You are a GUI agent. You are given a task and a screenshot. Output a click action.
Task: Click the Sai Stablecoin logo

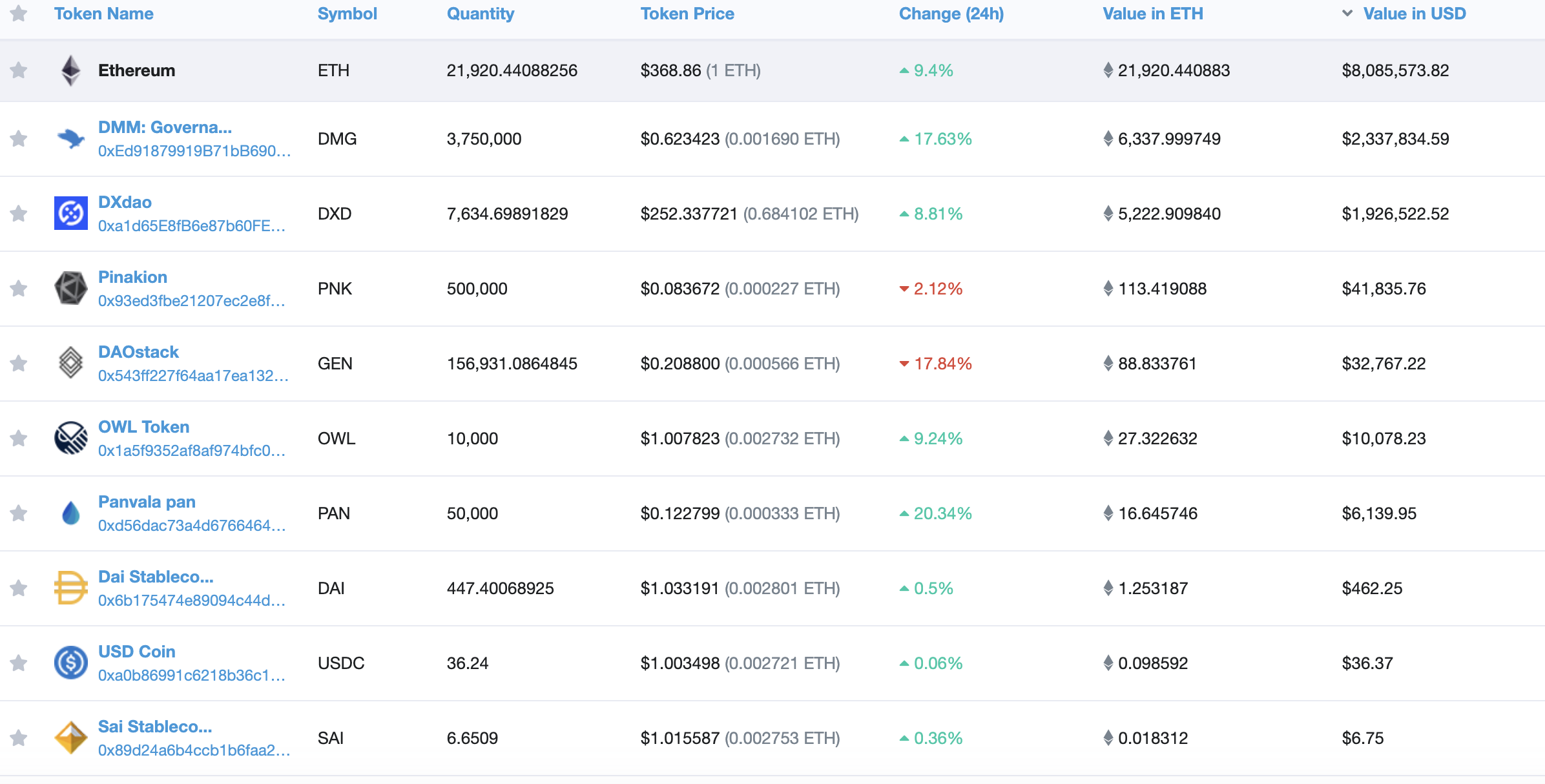[71, 738]
